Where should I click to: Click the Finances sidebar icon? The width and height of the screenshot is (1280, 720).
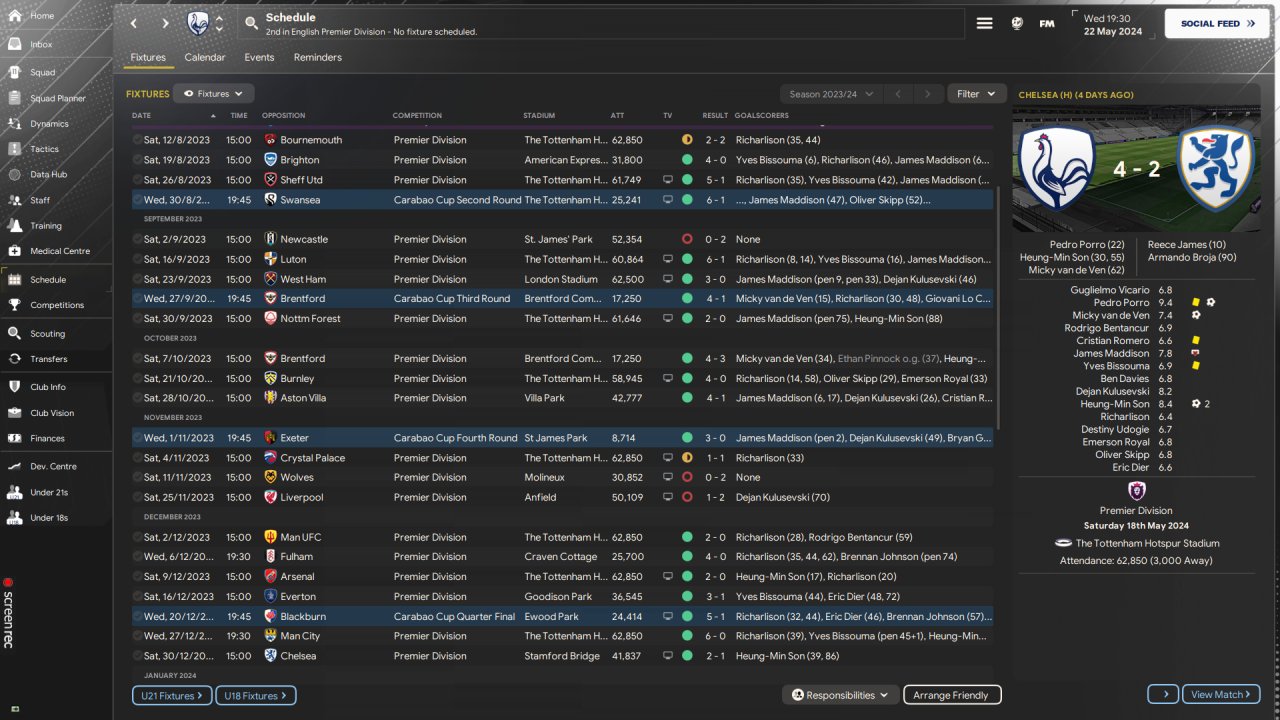pyautogui.click(x=14, y=438)
